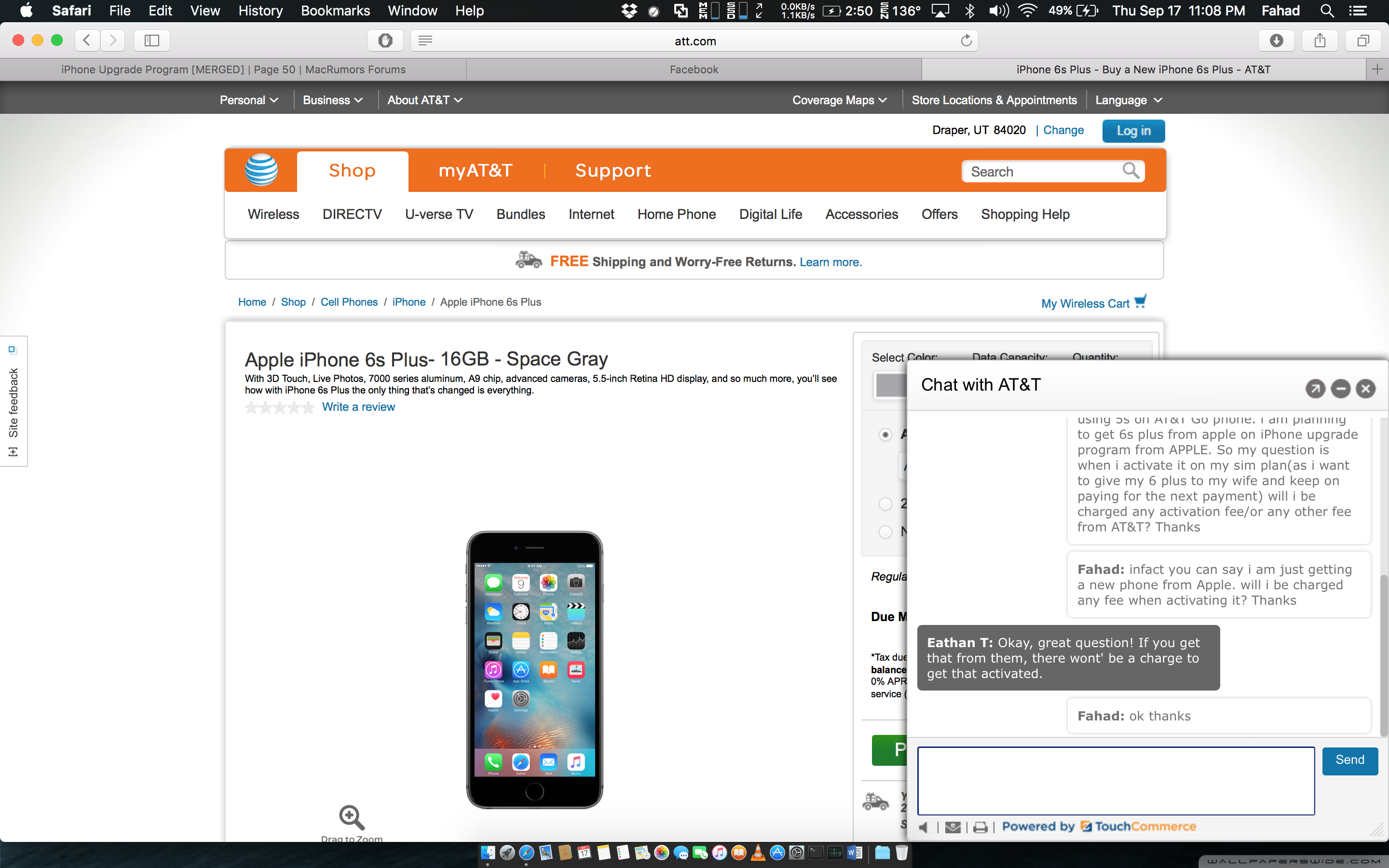Viewport: 1389px width, 868px height.
Task: Expand the Business dropdown menu
Action: tap(333, 100)
